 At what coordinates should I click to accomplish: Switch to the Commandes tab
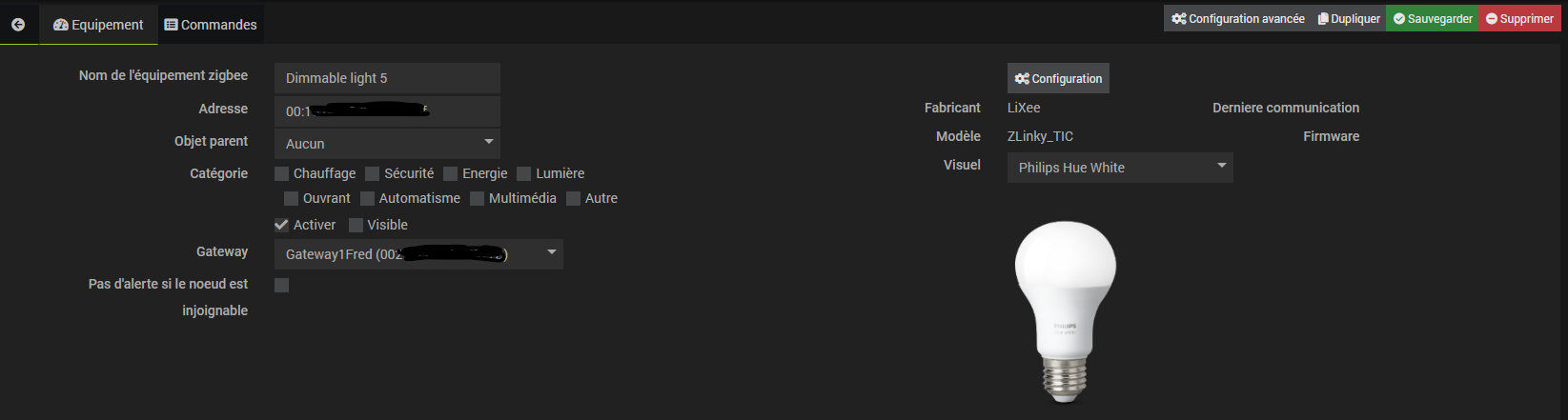[x=210, y=25]
